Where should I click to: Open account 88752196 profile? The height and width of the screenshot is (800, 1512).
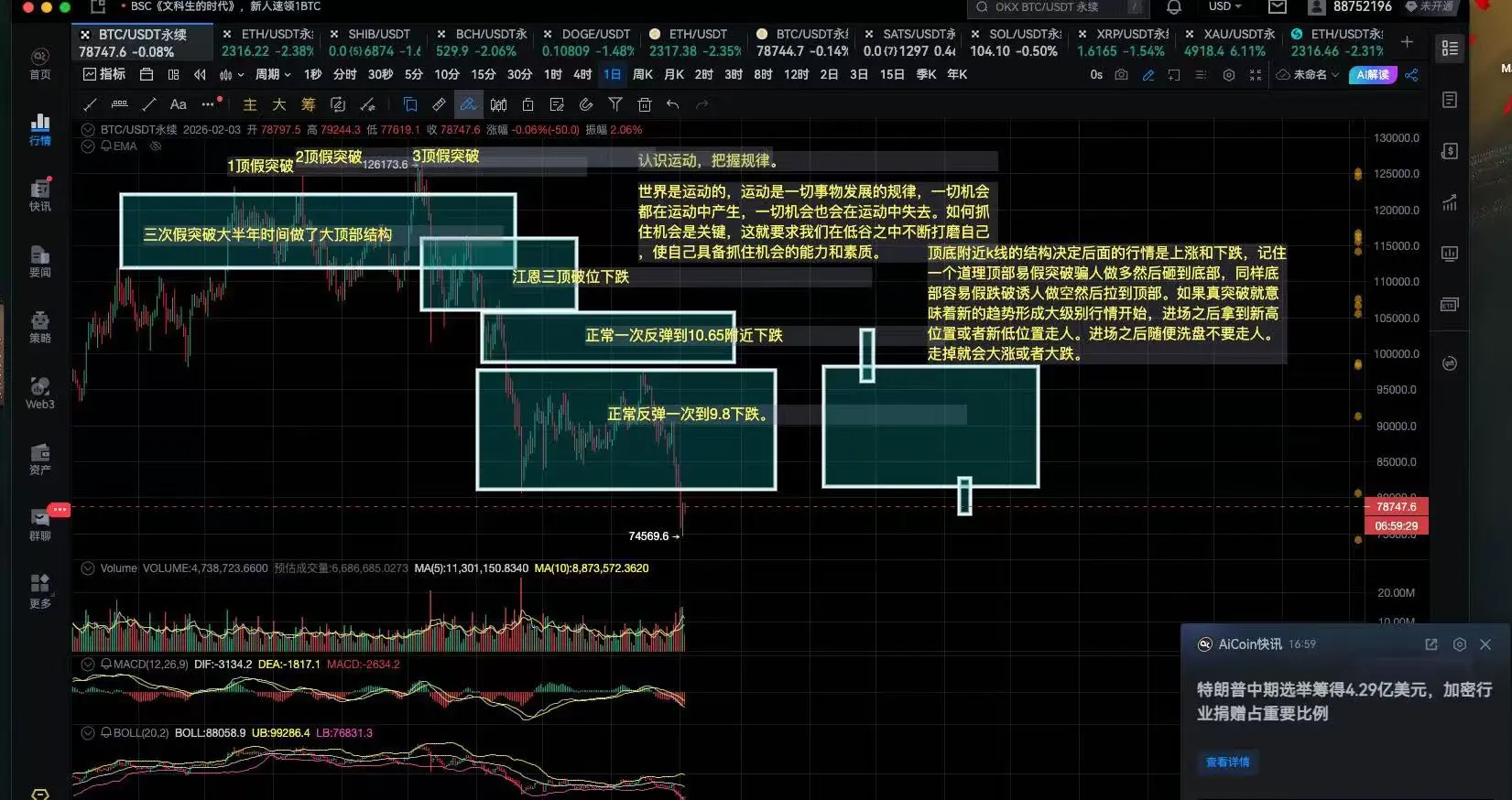pyautogui.click(x=1350, y=7)
